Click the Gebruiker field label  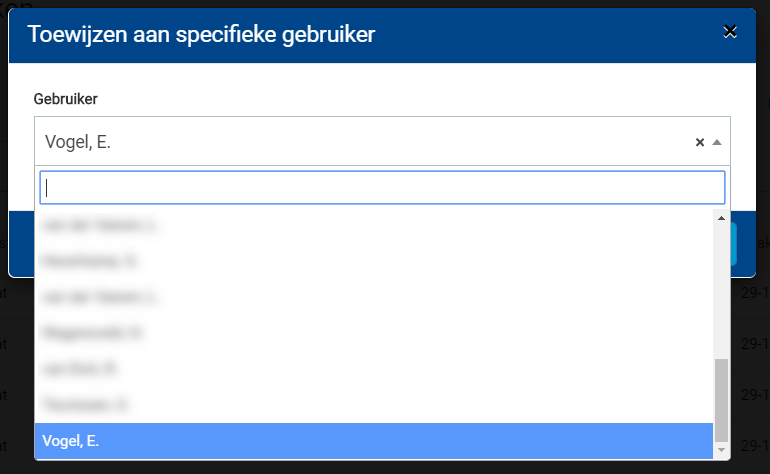(x=66, y=98)
